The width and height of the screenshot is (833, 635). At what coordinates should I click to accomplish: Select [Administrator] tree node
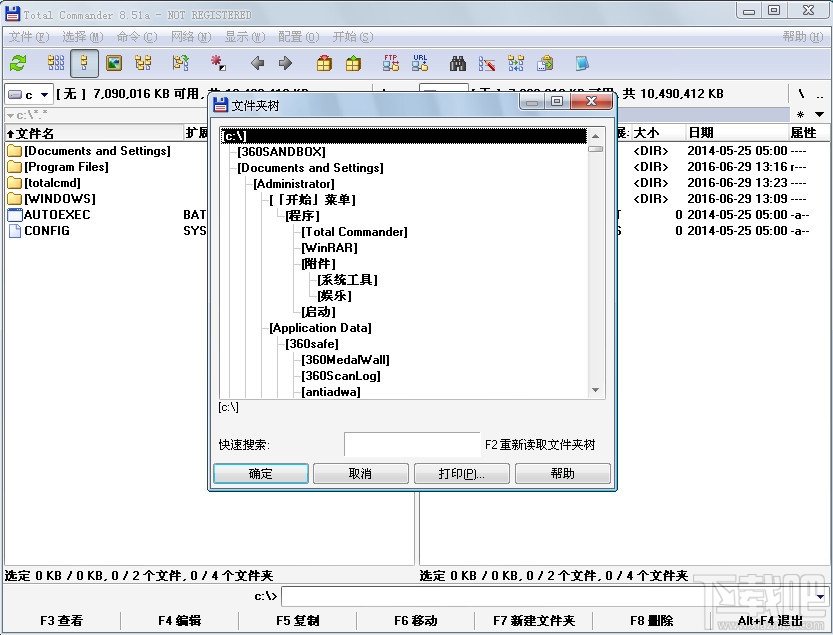(x=294, y=184)
